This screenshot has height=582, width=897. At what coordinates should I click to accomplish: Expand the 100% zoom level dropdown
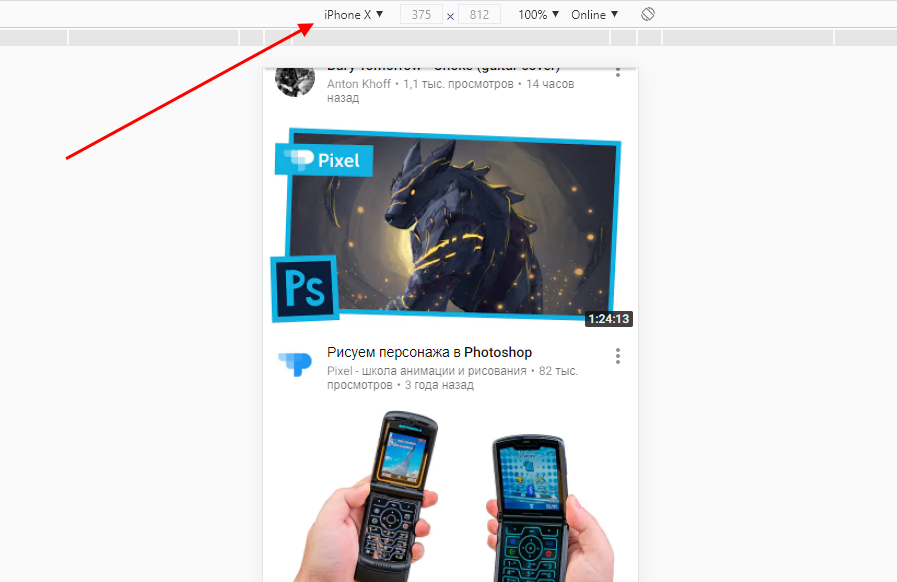(538, 15)
